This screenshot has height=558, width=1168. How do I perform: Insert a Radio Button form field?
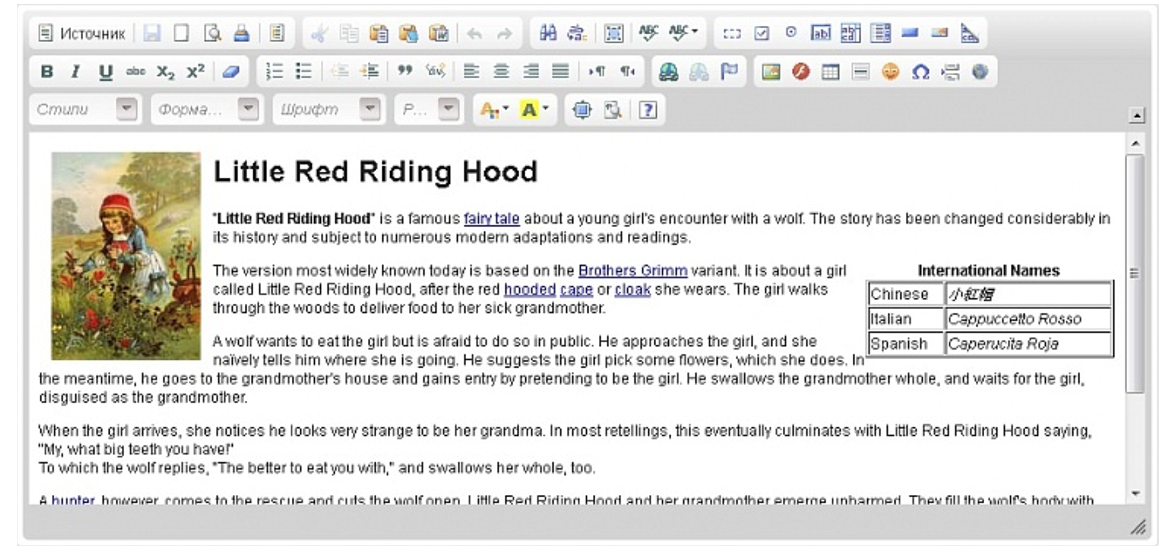pyautogui.click(x=791, y=33)
